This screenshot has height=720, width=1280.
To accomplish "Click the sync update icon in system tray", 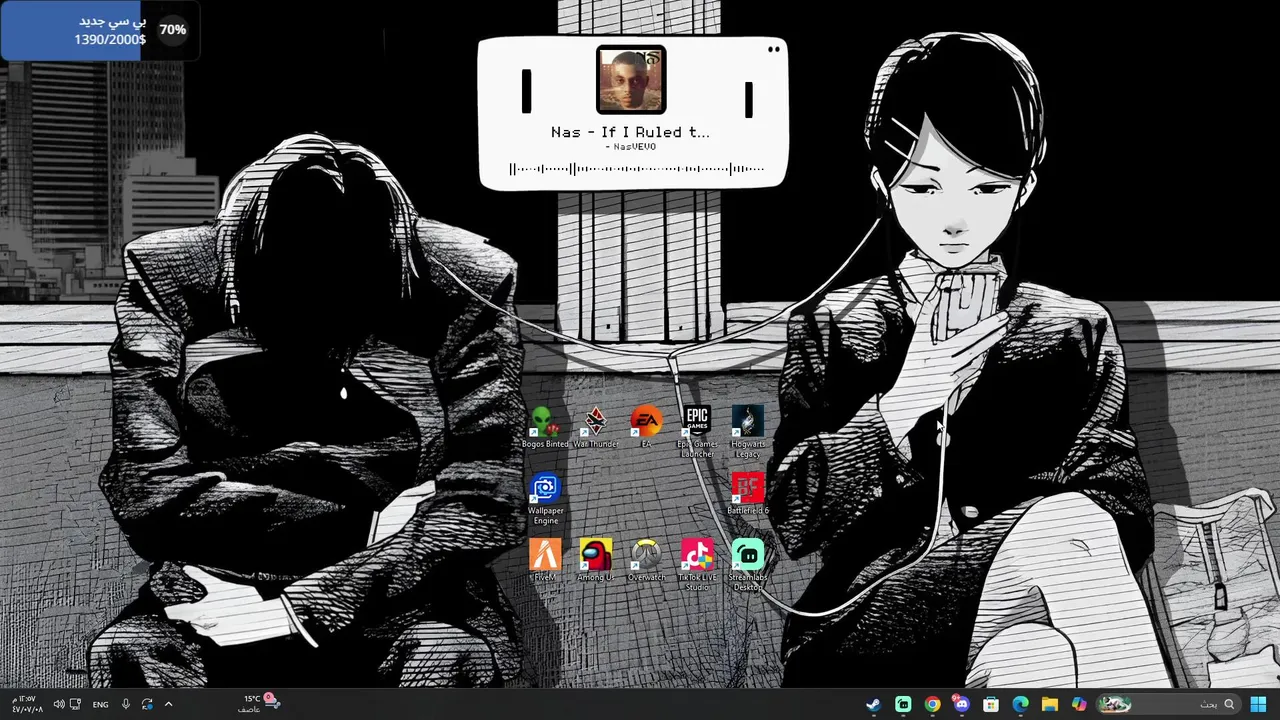I will (147, 704).
